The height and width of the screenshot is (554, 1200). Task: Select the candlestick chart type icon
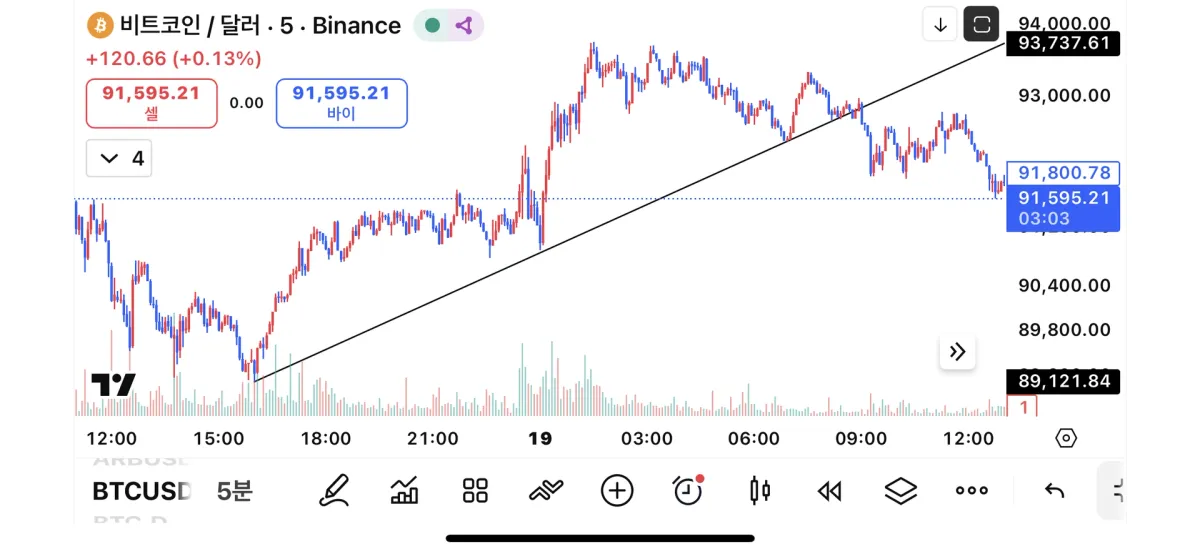coord(760,490)
